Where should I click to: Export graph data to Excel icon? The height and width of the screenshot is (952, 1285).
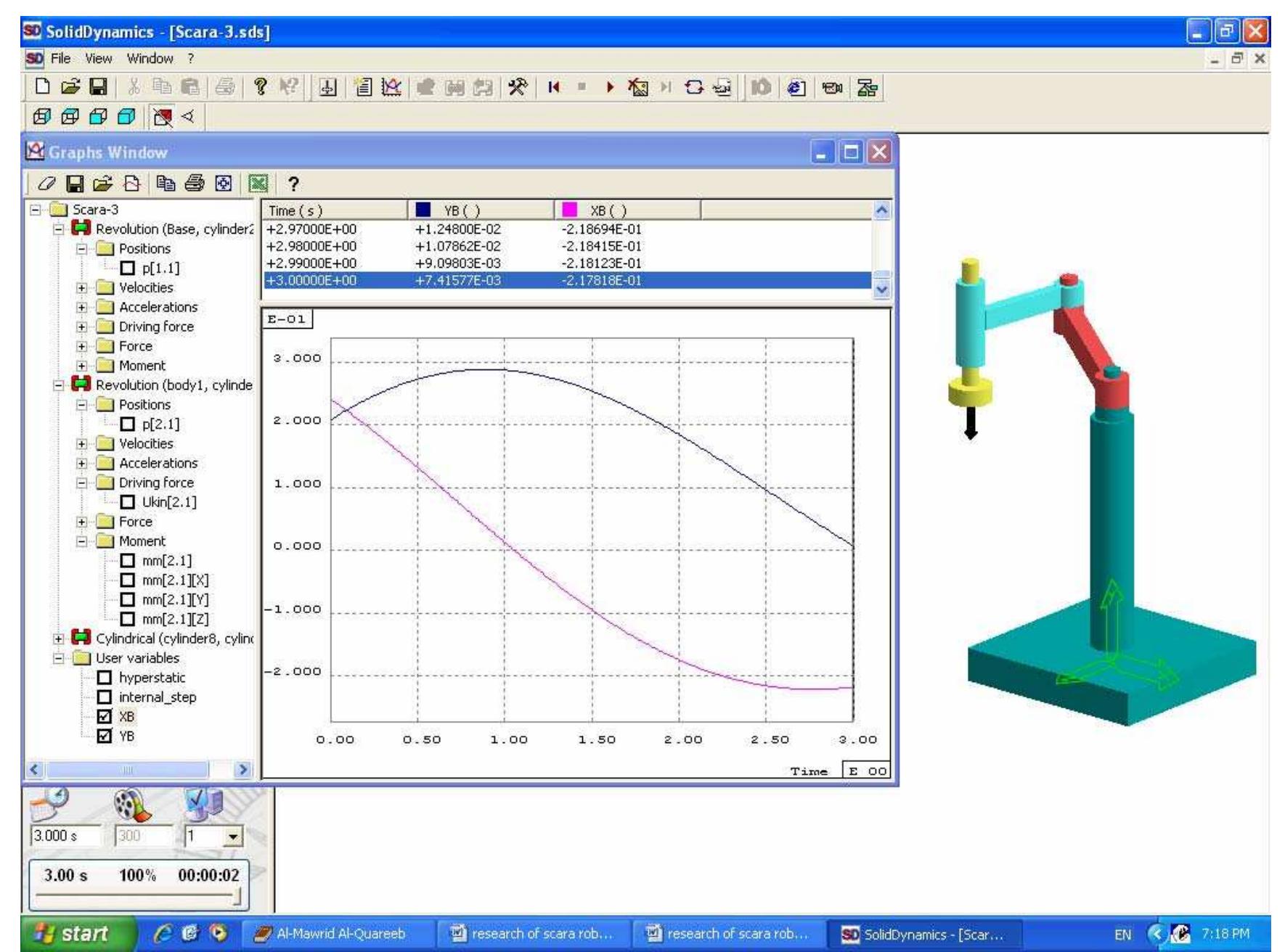point(258,184)
